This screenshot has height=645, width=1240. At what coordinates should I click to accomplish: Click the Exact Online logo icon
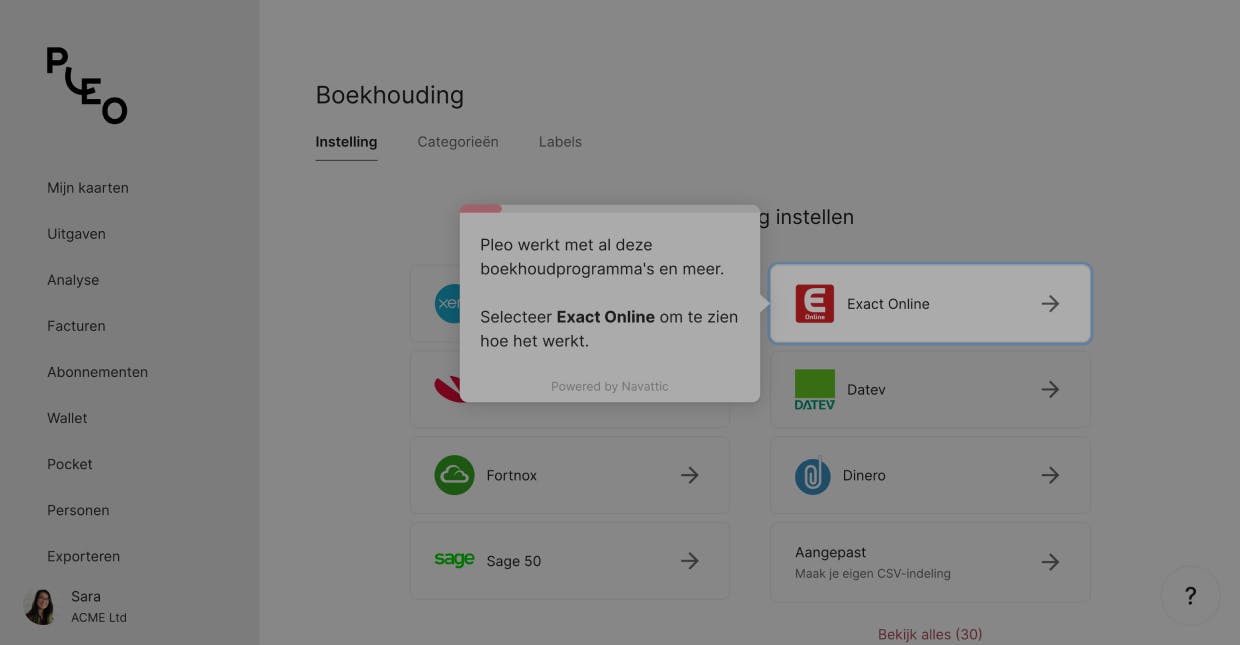point(815,304)
